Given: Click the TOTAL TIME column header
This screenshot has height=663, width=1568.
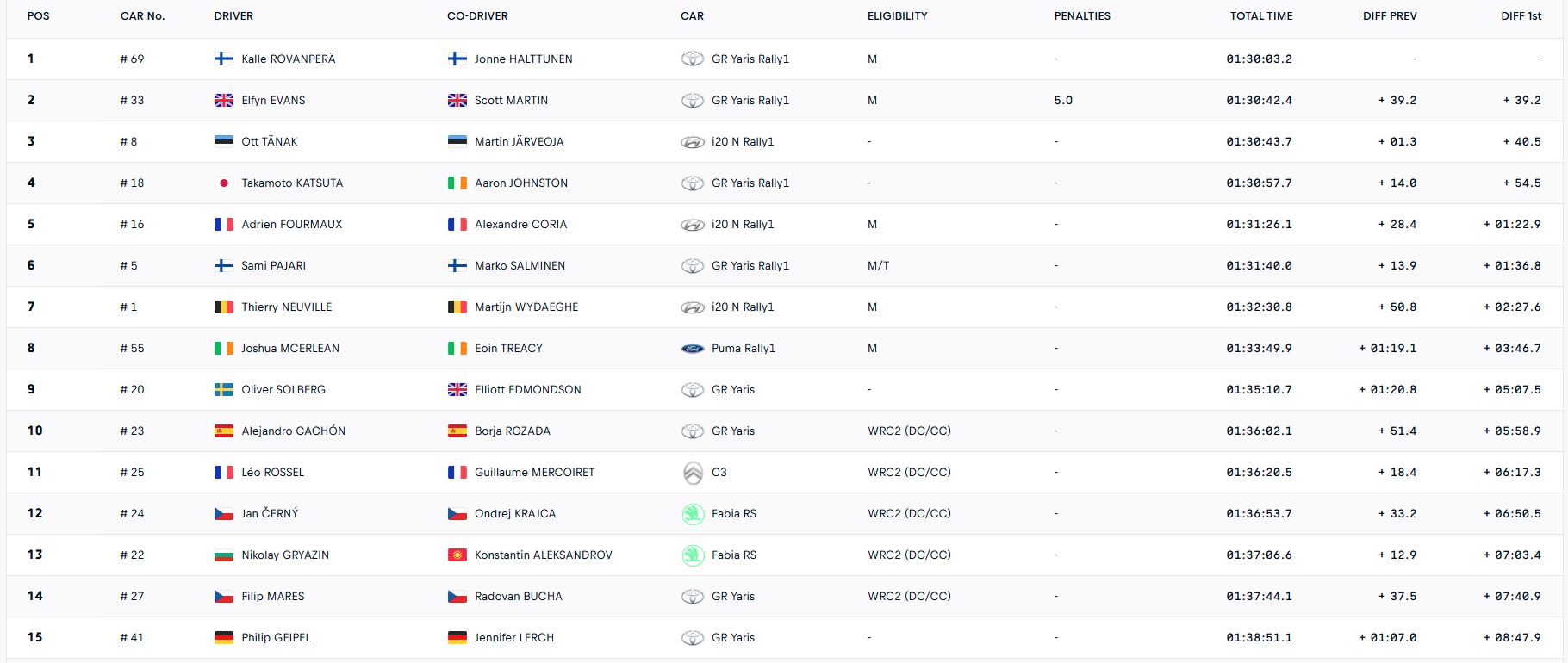Looking at the screenshot, I should pos(1260,16).
